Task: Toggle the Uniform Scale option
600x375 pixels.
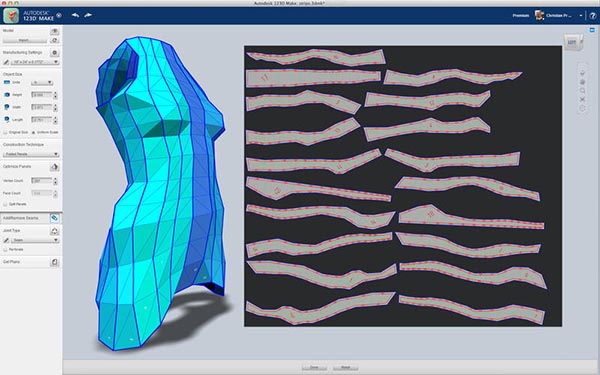Action: tap(33, 132)
